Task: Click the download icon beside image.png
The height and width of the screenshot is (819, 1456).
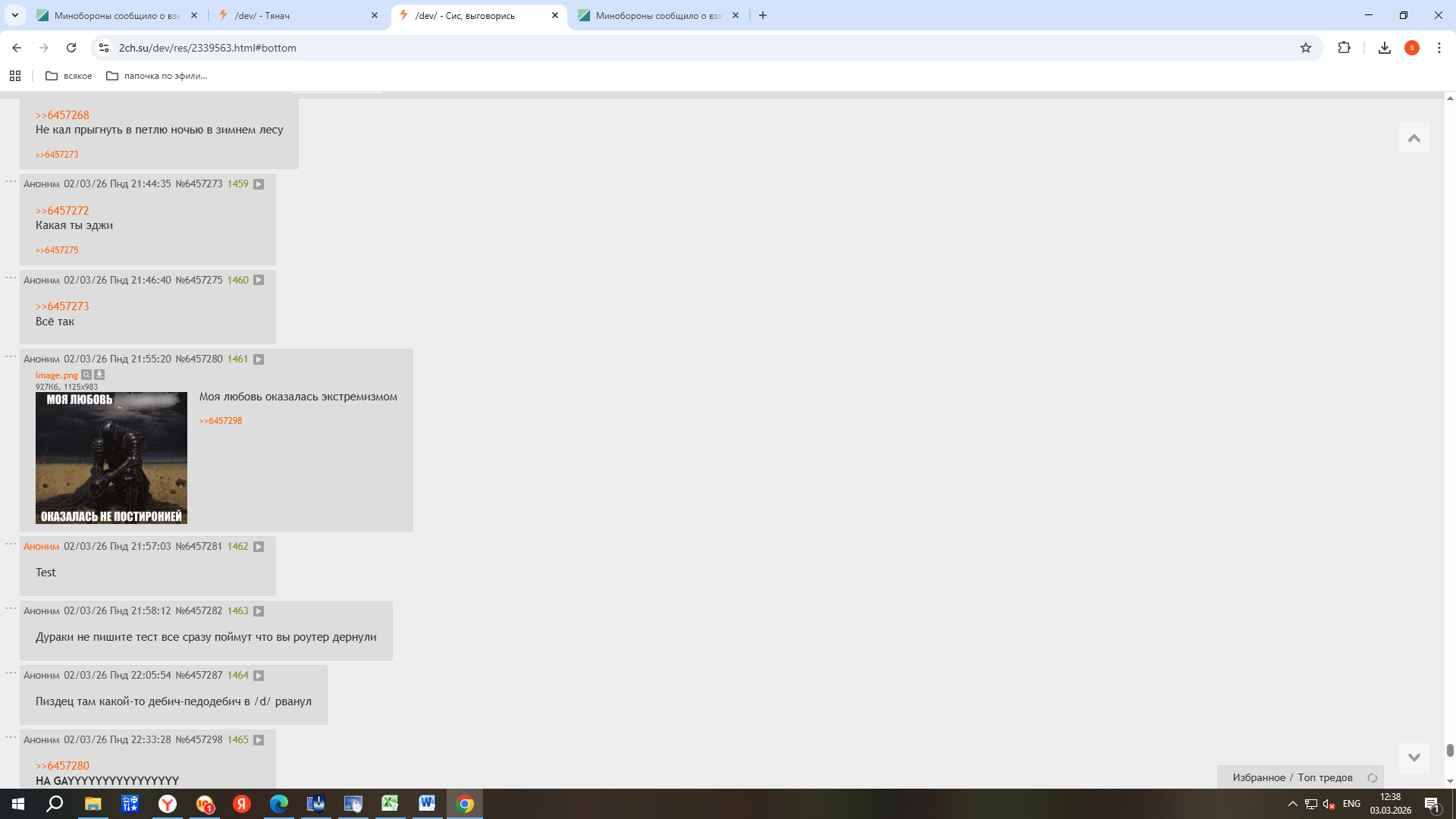Action: click(x=99, y=375)
